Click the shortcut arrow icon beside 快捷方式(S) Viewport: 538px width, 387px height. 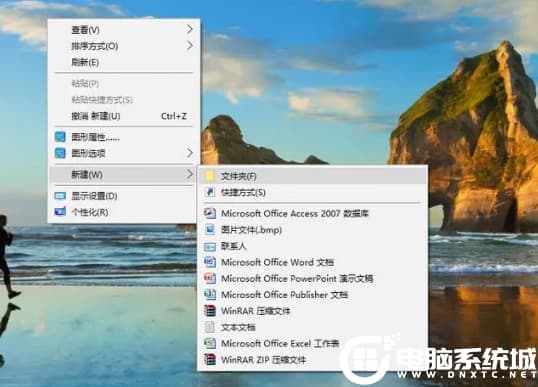210,192
